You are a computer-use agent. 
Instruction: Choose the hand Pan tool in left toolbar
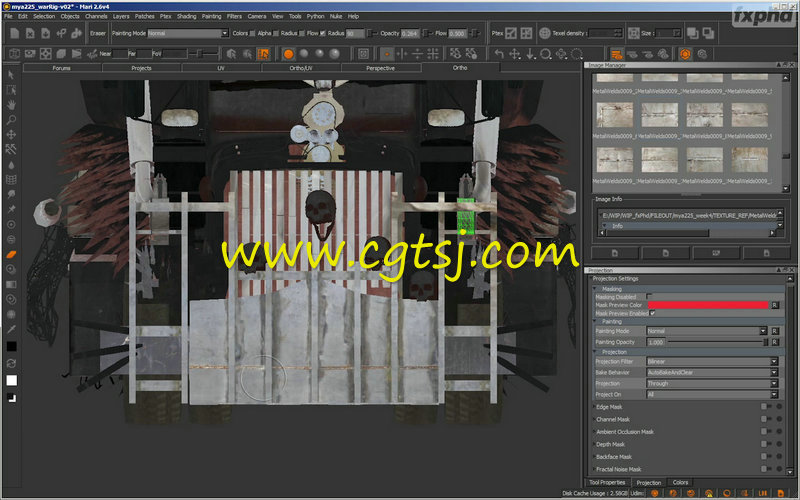[11, 105]
